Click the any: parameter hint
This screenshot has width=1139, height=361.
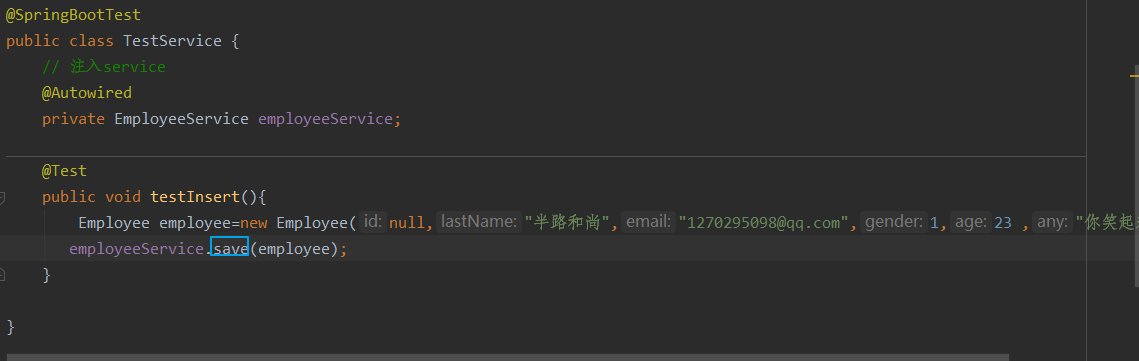point(1053,222)
